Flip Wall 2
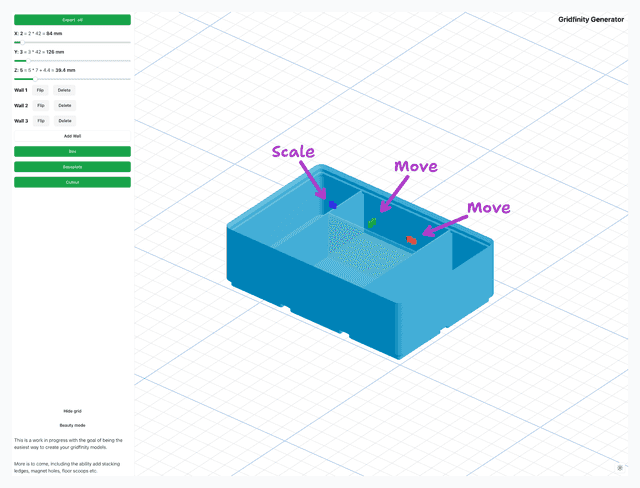The width and height of the screenshot is (640, 488). pyautogui.click(x=41, y=105)
